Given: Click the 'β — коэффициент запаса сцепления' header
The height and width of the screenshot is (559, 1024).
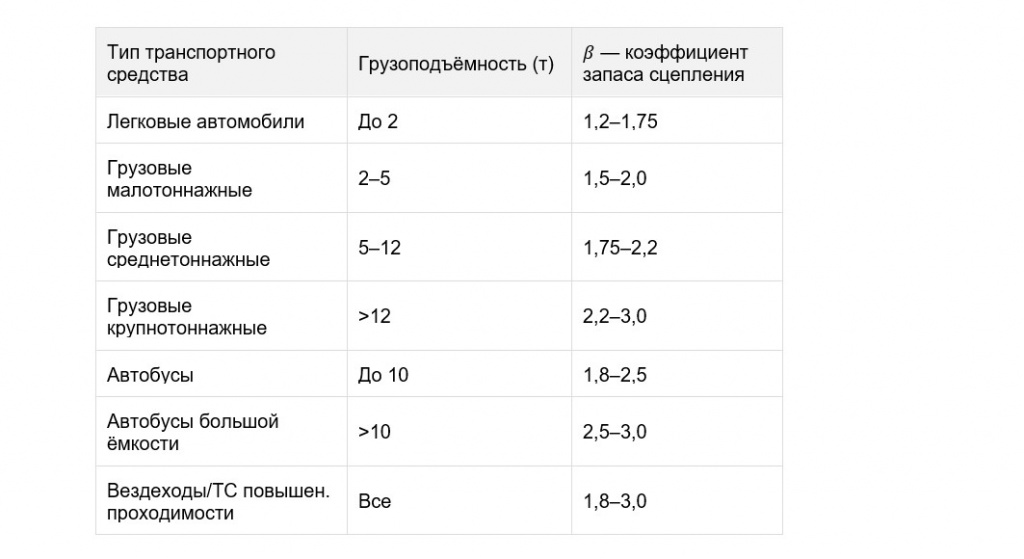Looking at the screenshot, I should click(x=677, y=63).
